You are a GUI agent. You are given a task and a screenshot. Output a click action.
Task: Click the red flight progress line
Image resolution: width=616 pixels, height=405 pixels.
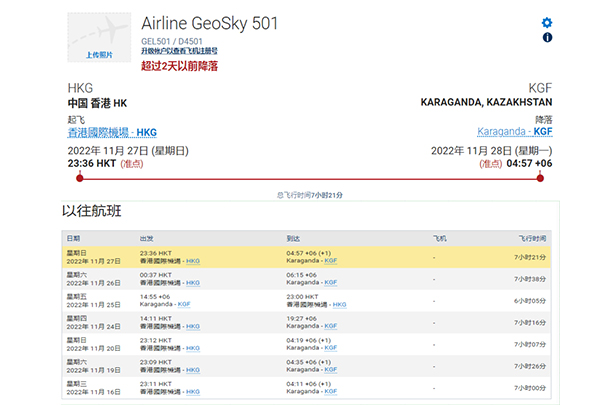click(x=310, y=178)
